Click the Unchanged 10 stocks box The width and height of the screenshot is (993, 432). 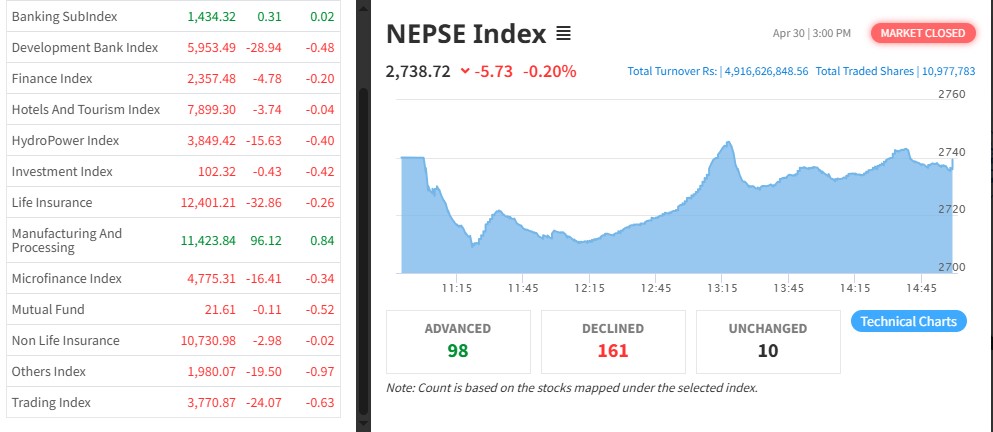pos(768,340)
